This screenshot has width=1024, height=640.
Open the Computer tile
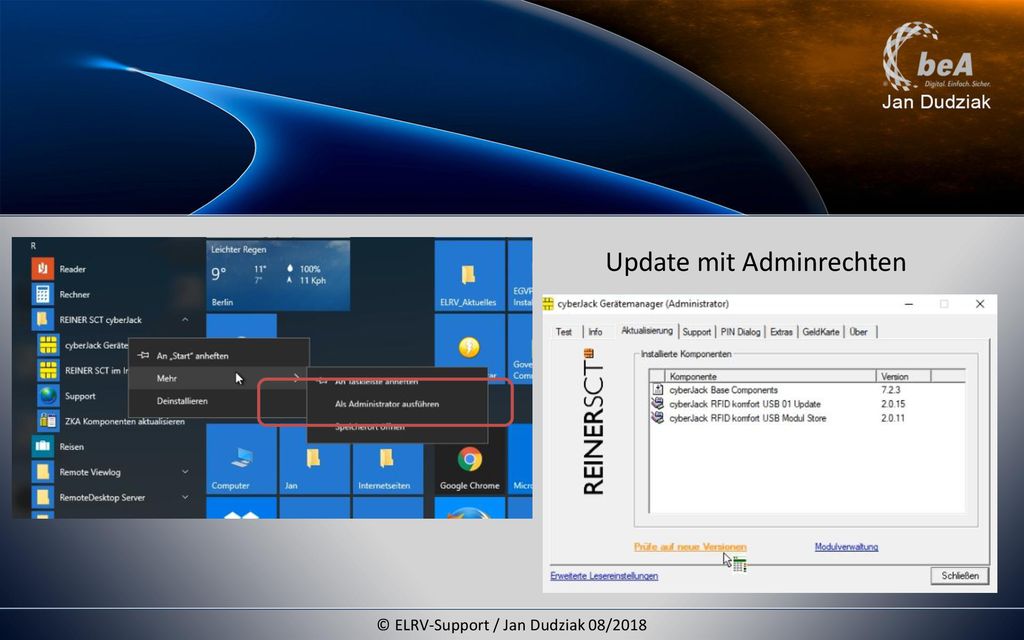click(x=241, y=459)
